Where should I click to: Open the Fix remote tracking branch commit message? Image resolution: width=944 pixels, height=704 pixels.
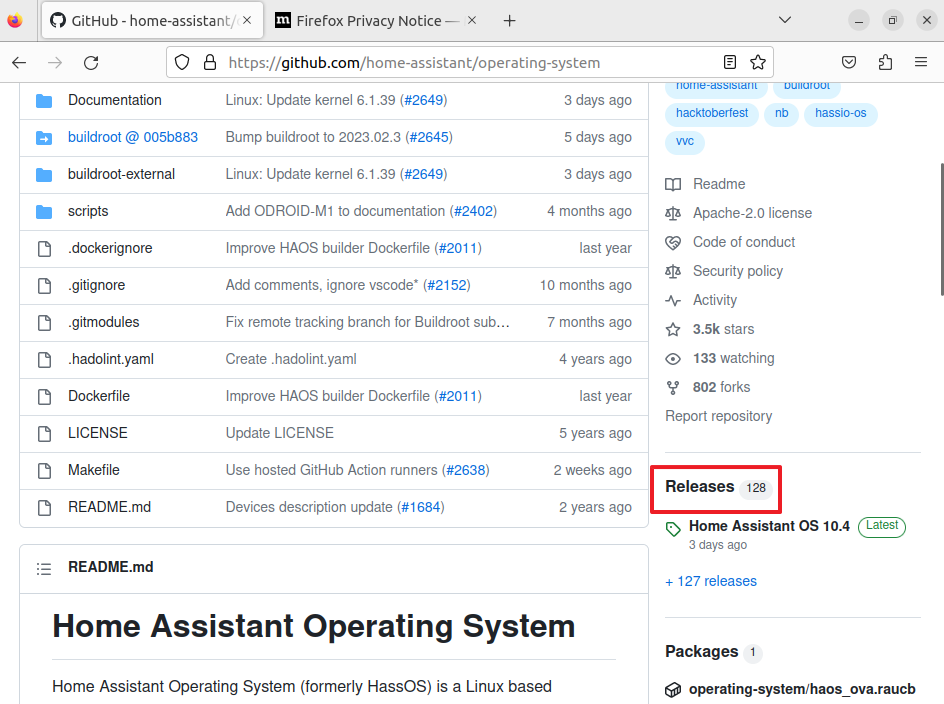pyautogui.click(x=367, y=323)
